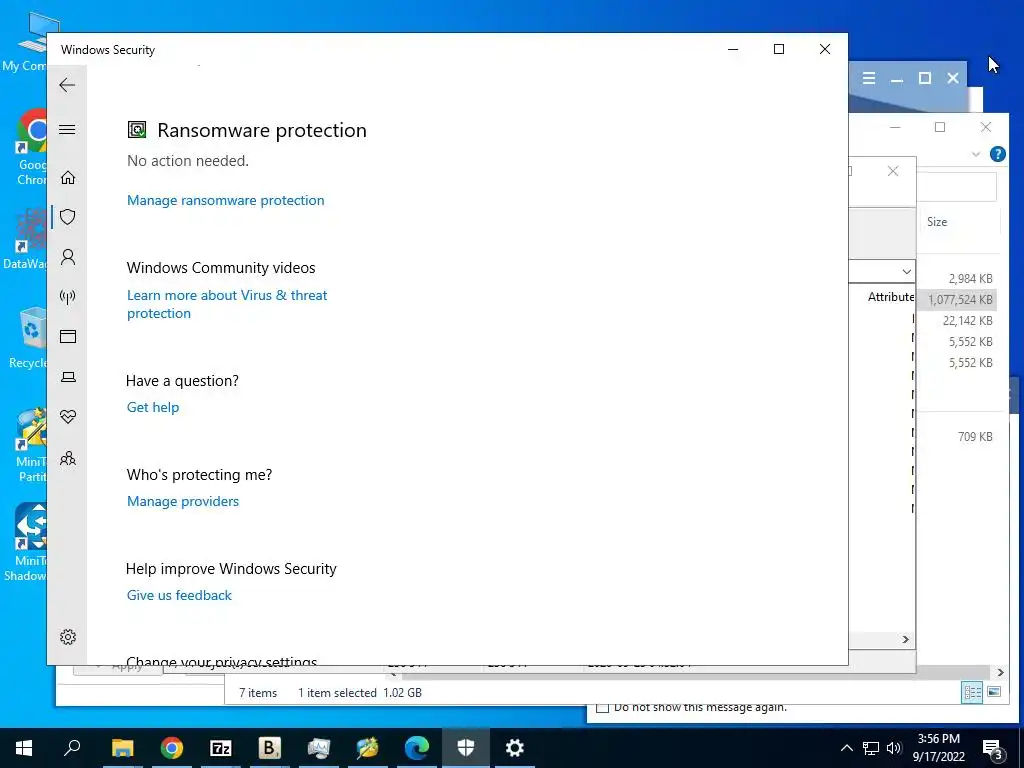The height and width of the screenshot is (768, 1024).
Task: Click Manage ransomware protection link
Action: click(225, 200)
